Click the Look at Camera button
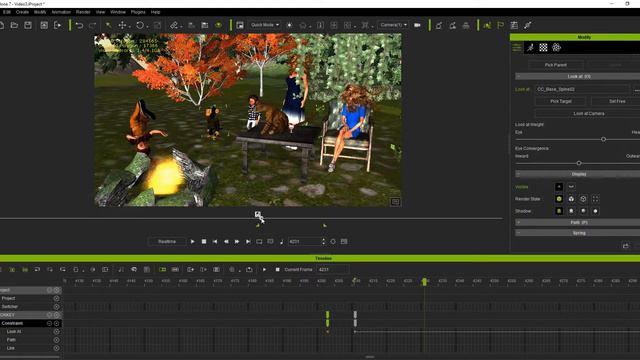The width and height of the screenshot is (640, 360). pos(589,113)
